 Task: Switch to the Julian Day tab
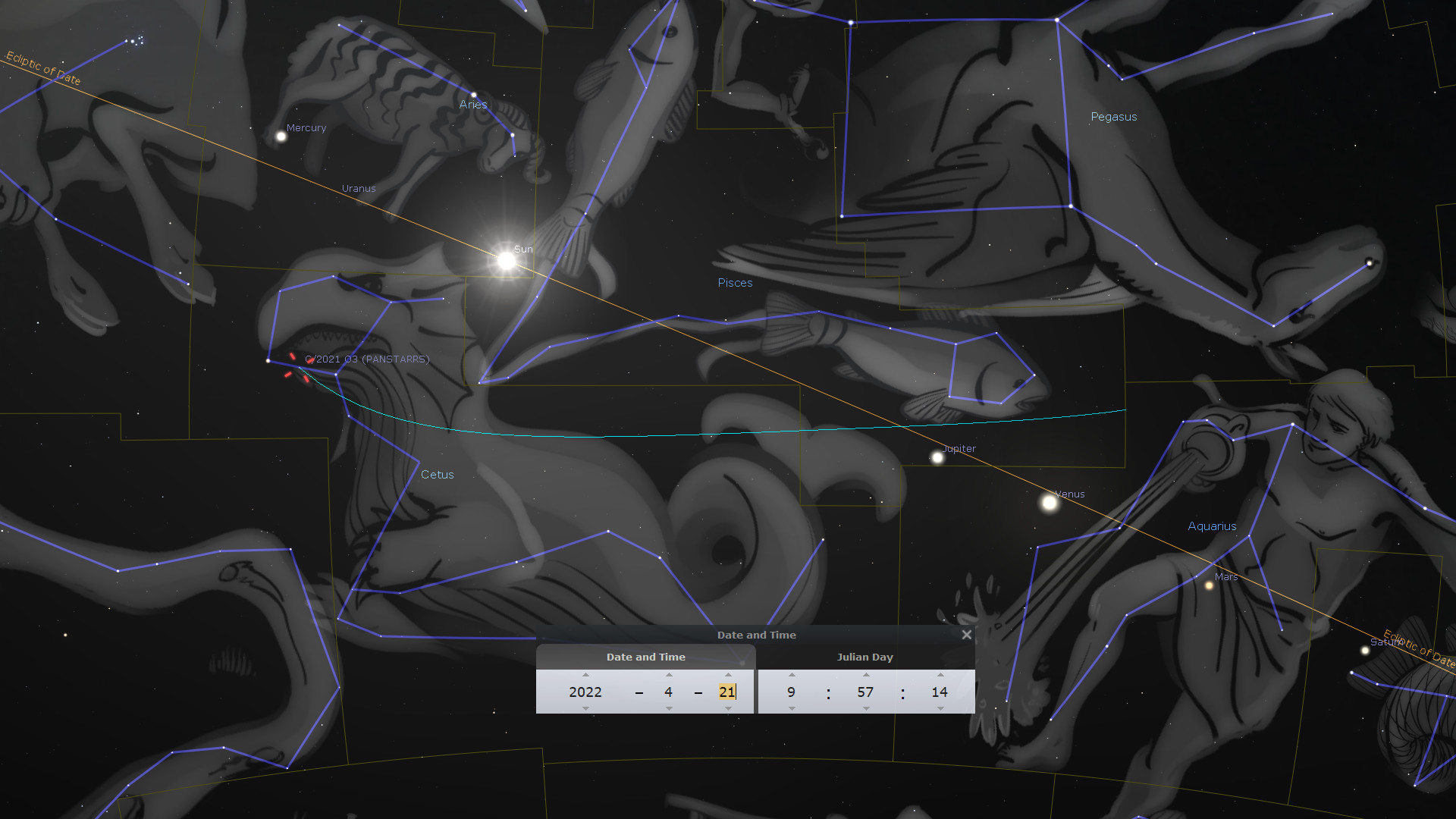pos(864,657)
